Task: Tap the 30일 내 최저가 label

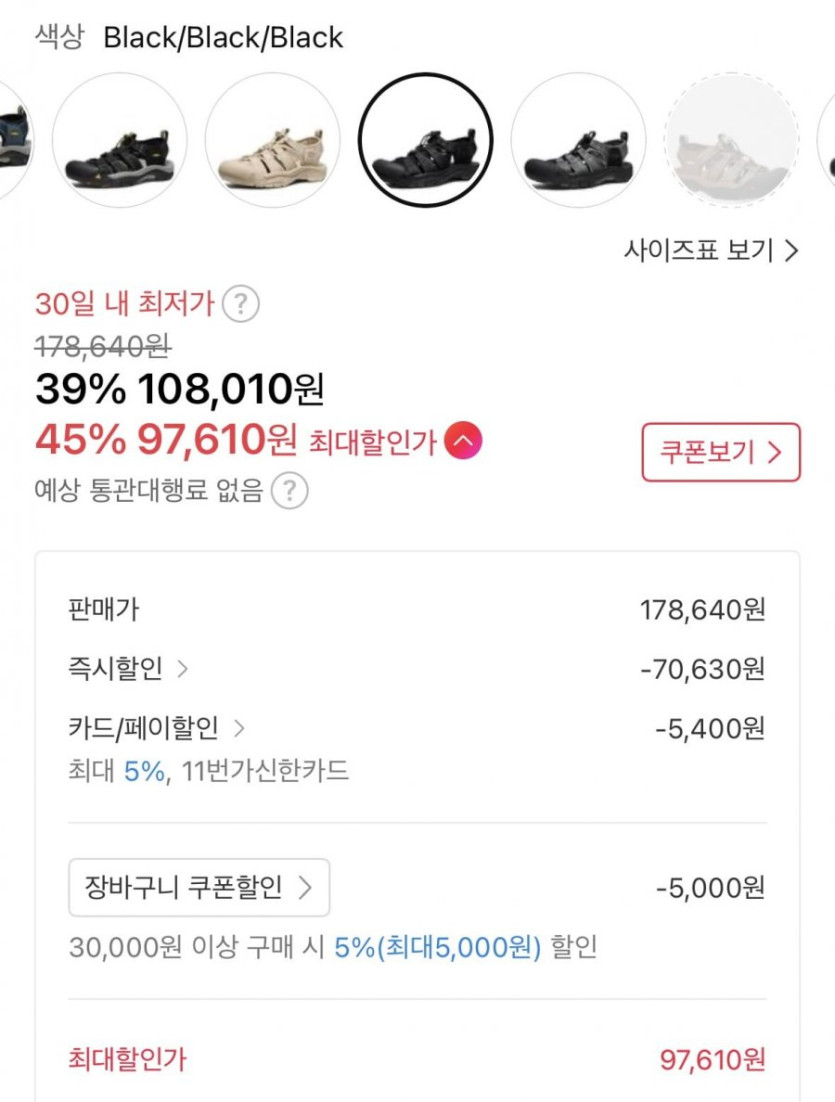Action: click(125, 303)
